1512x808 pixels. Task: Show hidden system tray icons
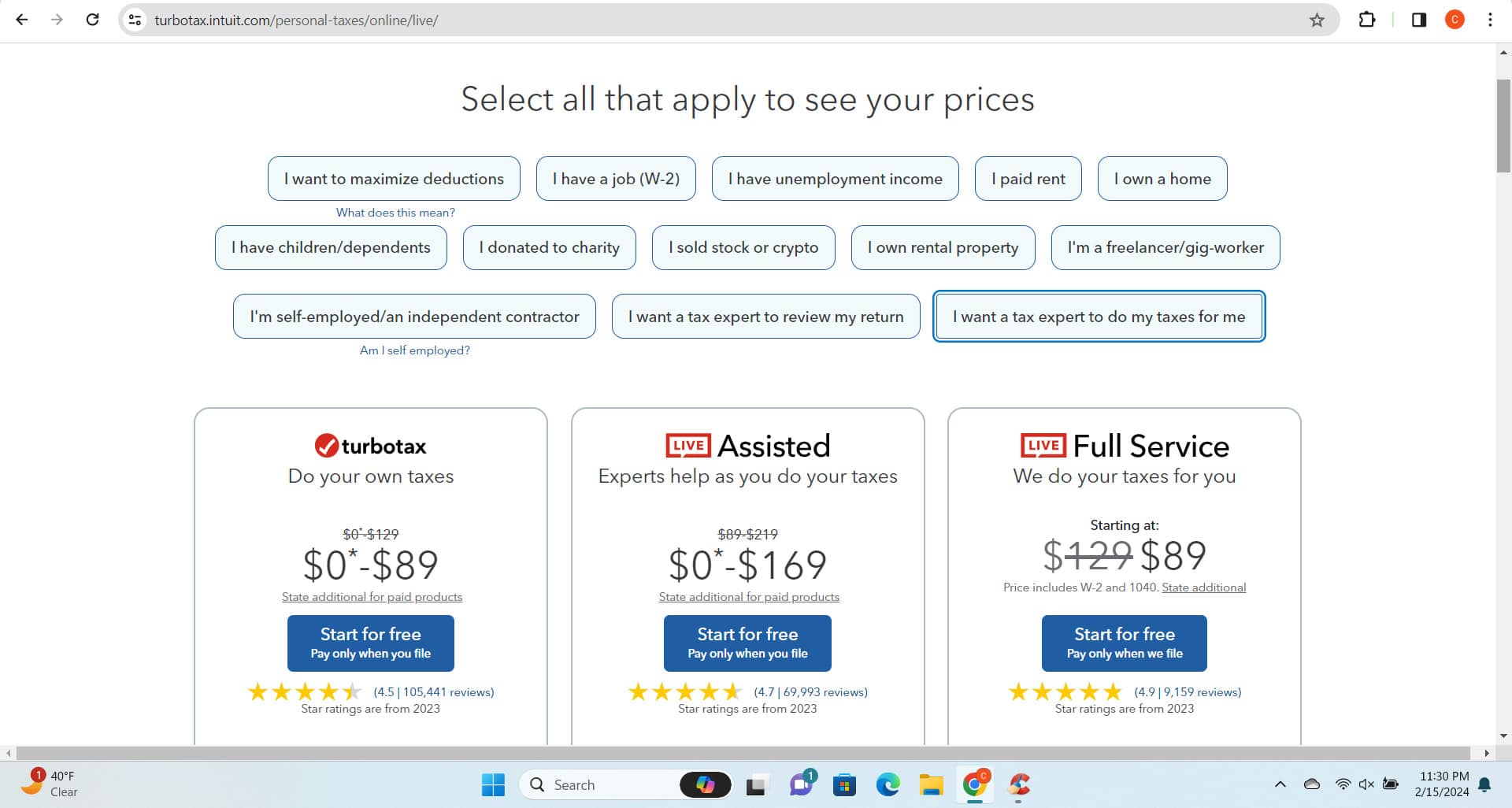pos(1280,784)
